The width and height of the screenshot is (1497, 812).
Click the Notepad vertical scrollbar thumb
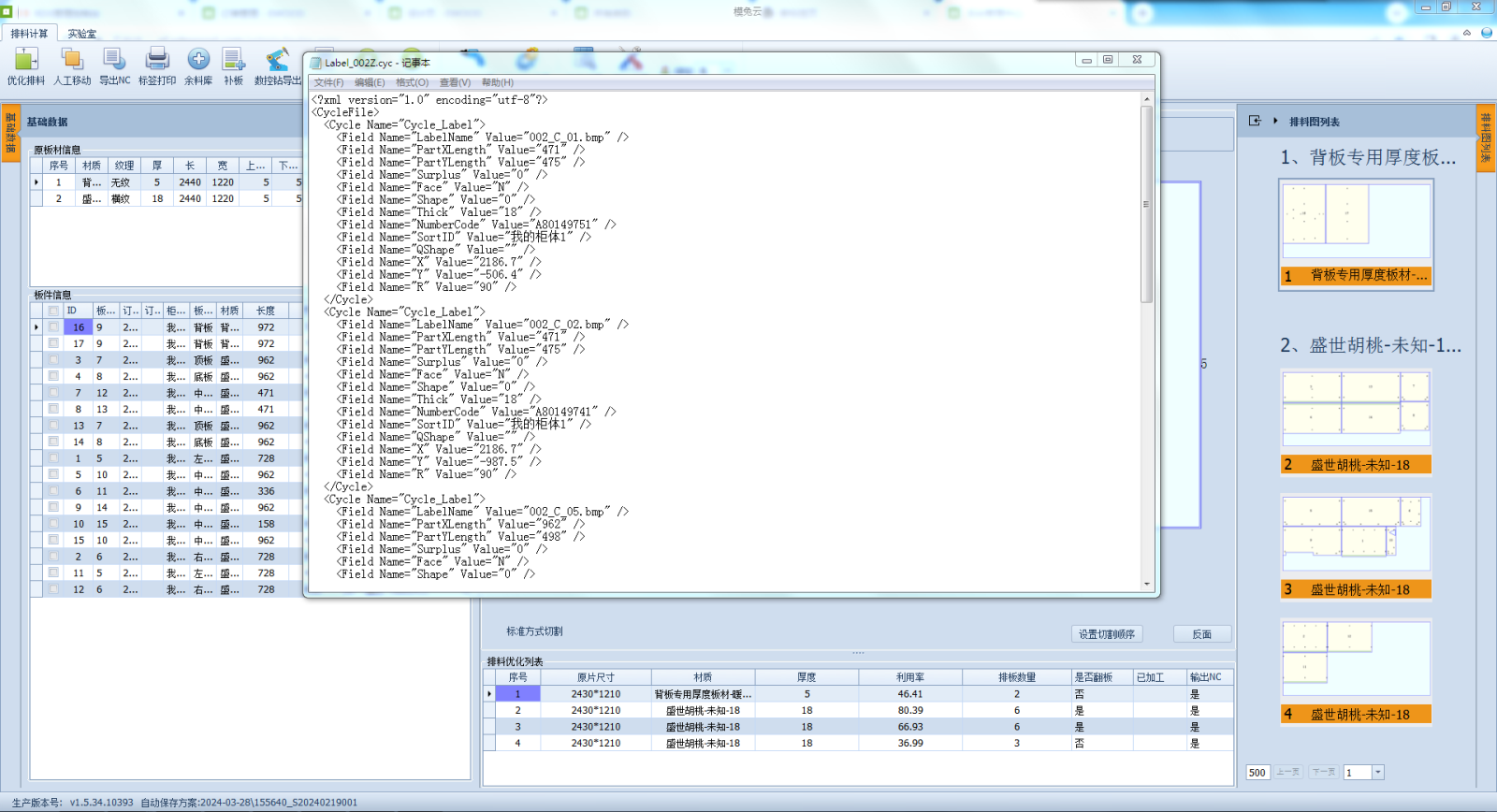(1147, 204)
